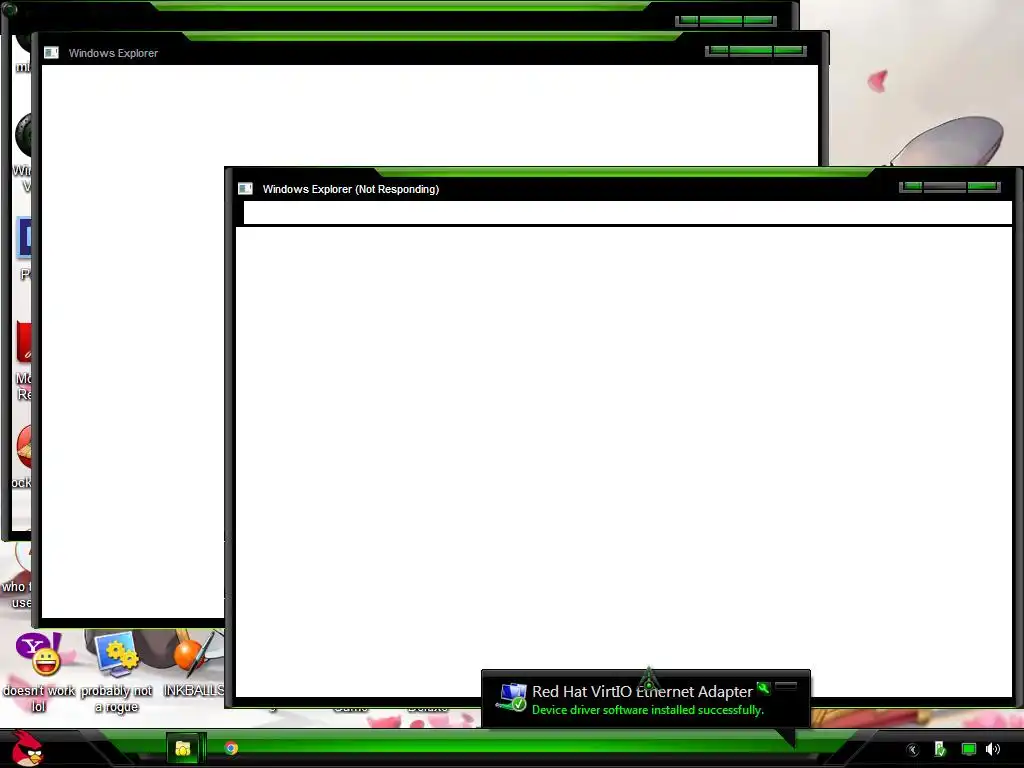Screen dimensions: 1024x768
Task: Select the "probably not a rogue" desktop icon
Action: tap(116, 671)
